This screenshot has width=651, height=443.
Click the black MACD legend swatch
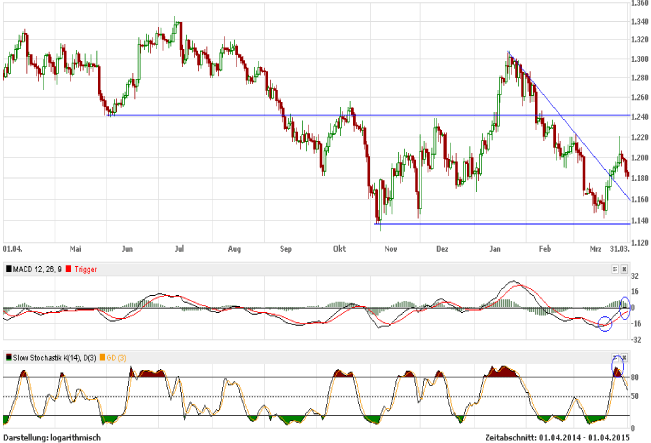pyautogui.click(x=9, y=269)
